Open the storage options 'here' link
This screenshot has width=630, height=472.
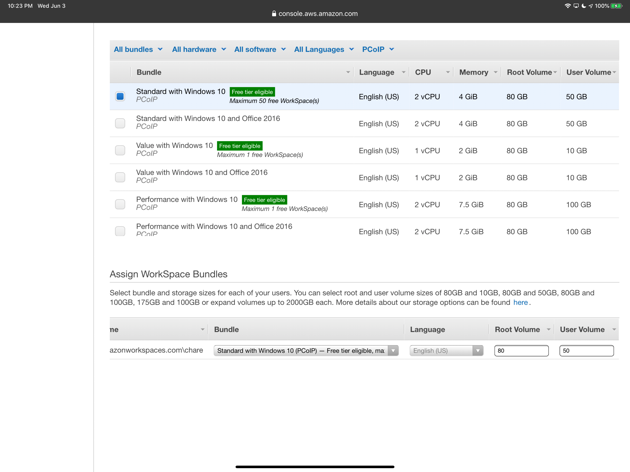click(521, 302)
